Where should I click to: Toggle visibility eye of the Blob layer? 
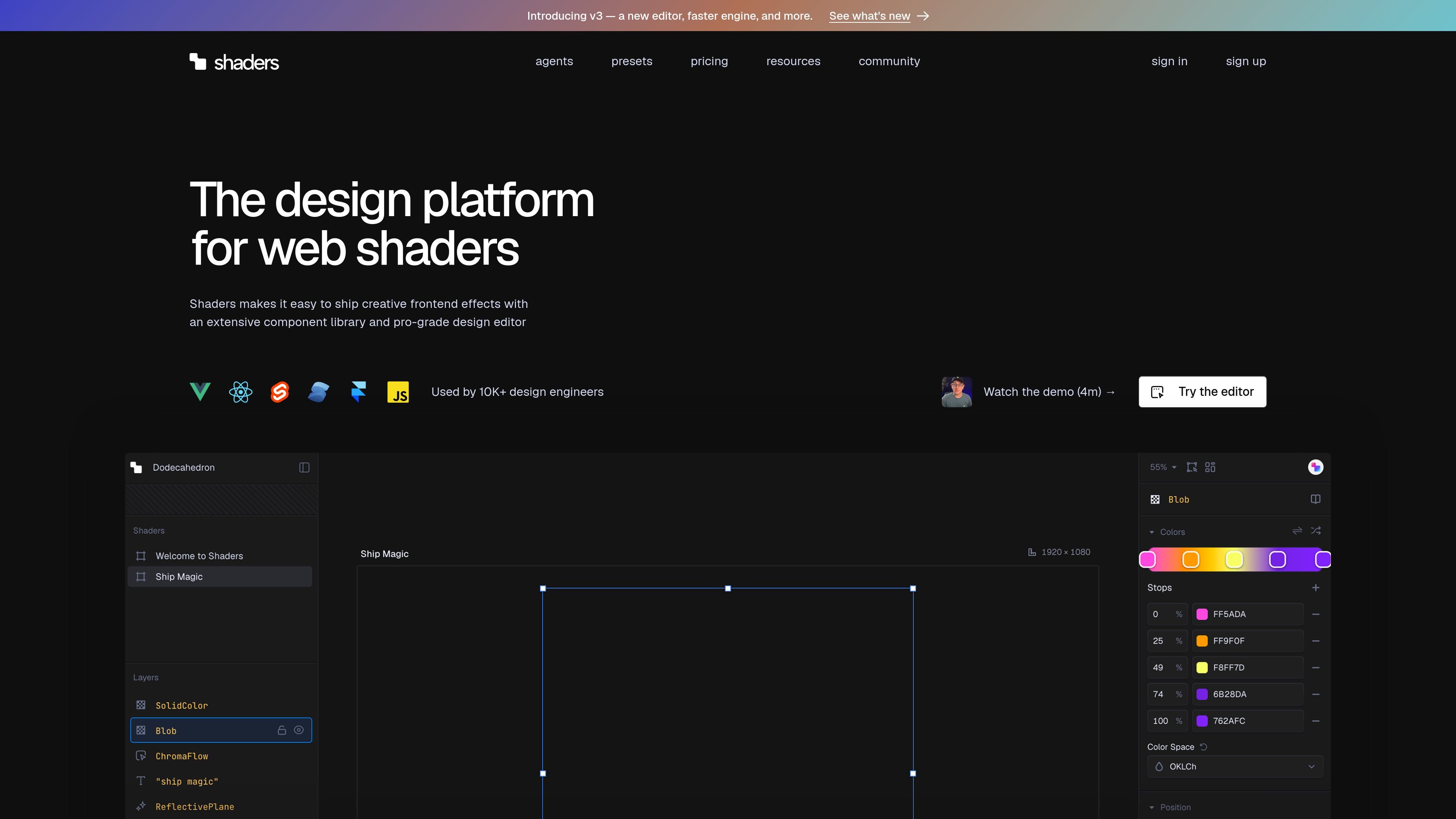click(299, 730)
